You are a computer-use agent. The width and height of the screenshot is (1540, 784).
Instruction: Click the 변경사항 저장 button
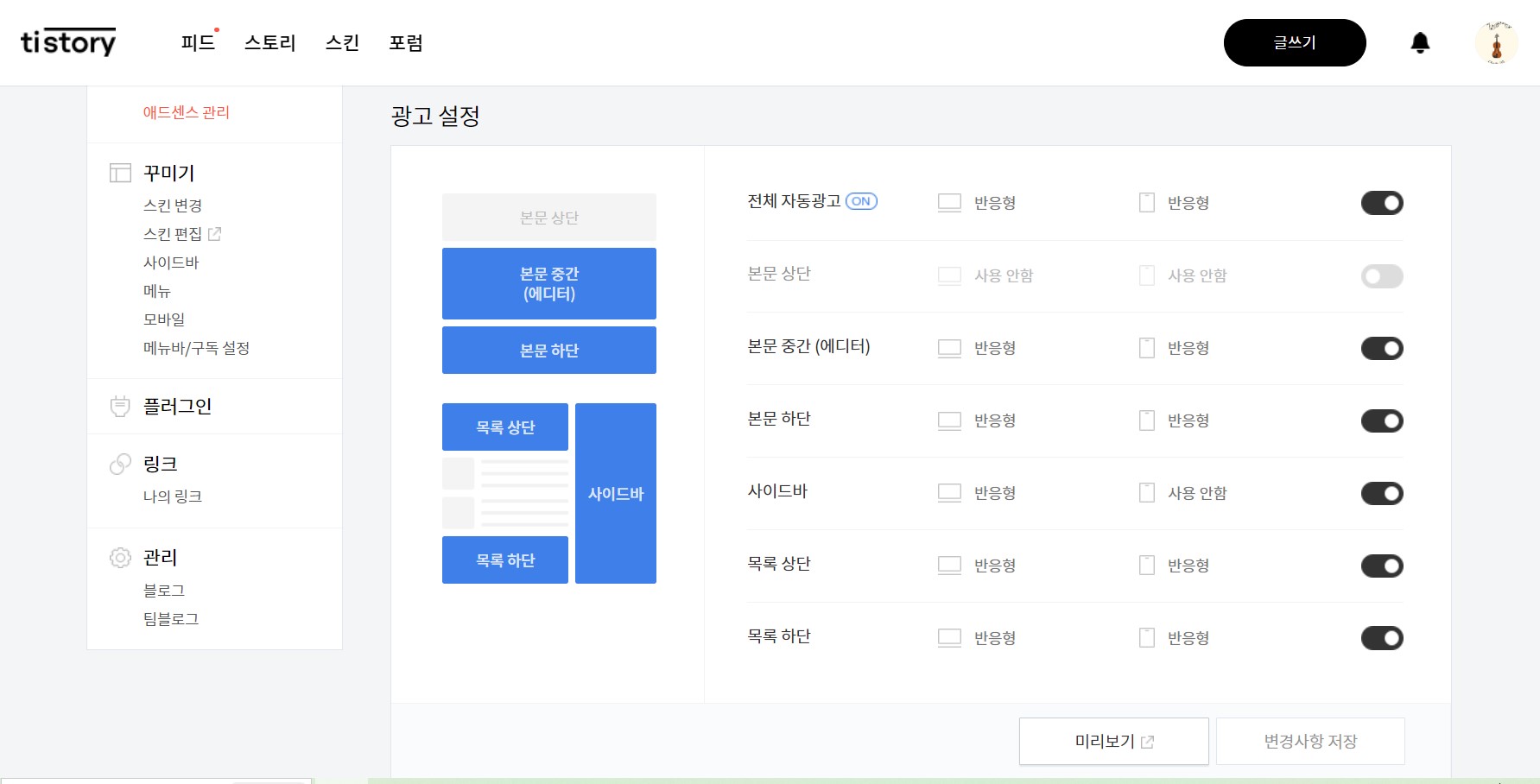pyautogui.click(x=1309, y=741)
